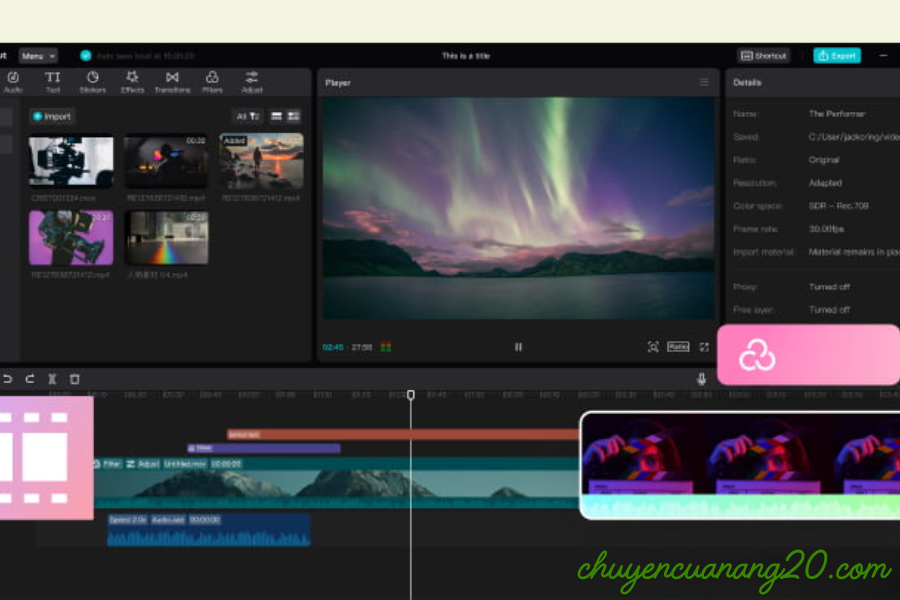Open the Adjust panel

click(x=252, y=81)
